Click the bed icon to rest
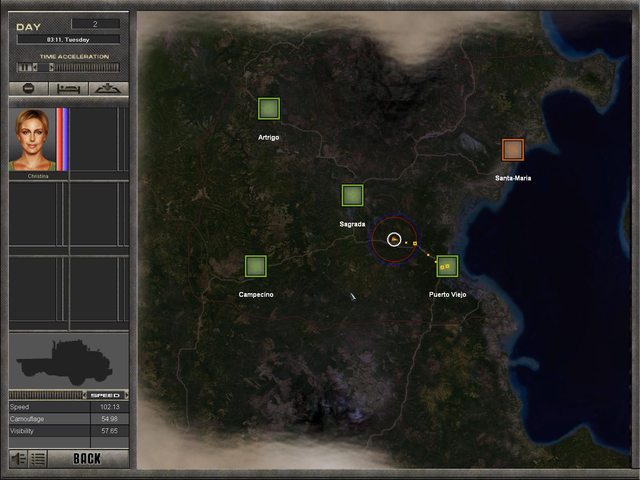The width and height of the screenshot is (640, 480). click(68, 89)
